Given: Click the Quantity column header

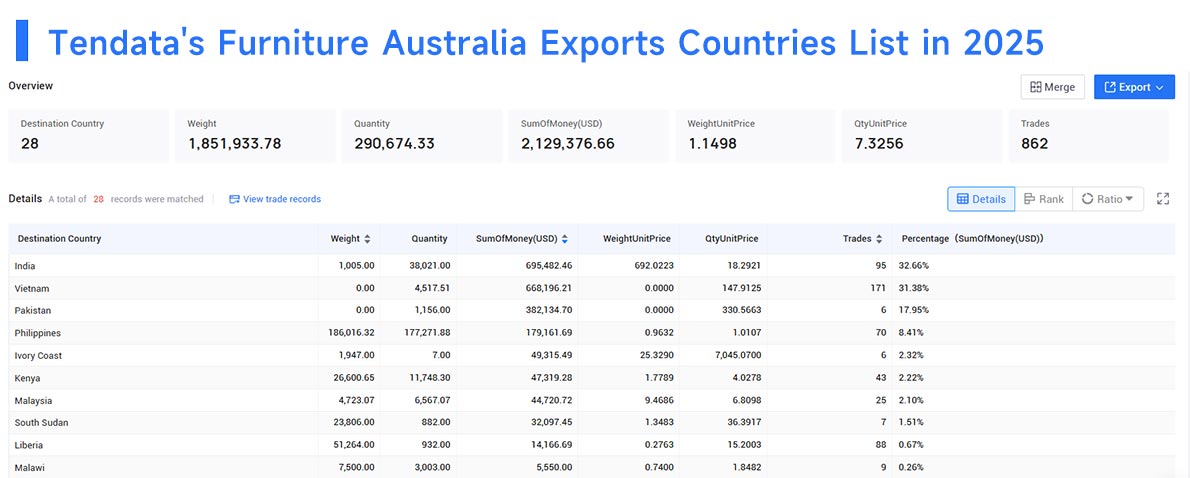Looking at the screenshot, I should pos(430,239).
